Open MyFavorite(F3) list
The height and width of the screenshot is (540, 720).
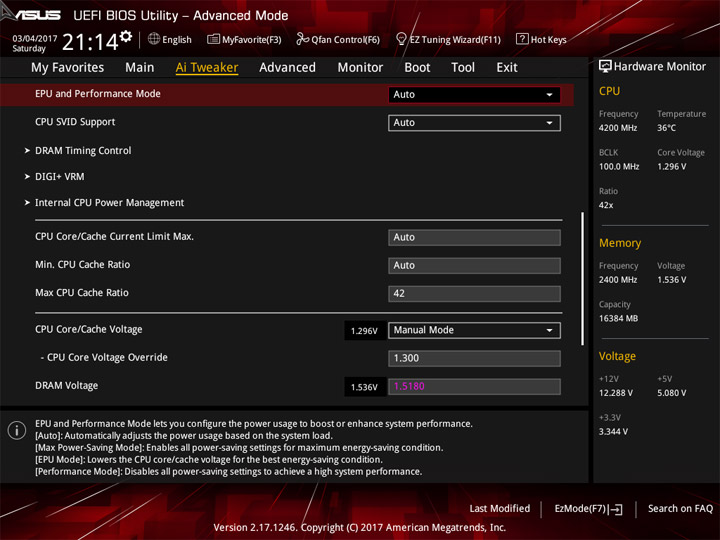click(244, 39)
